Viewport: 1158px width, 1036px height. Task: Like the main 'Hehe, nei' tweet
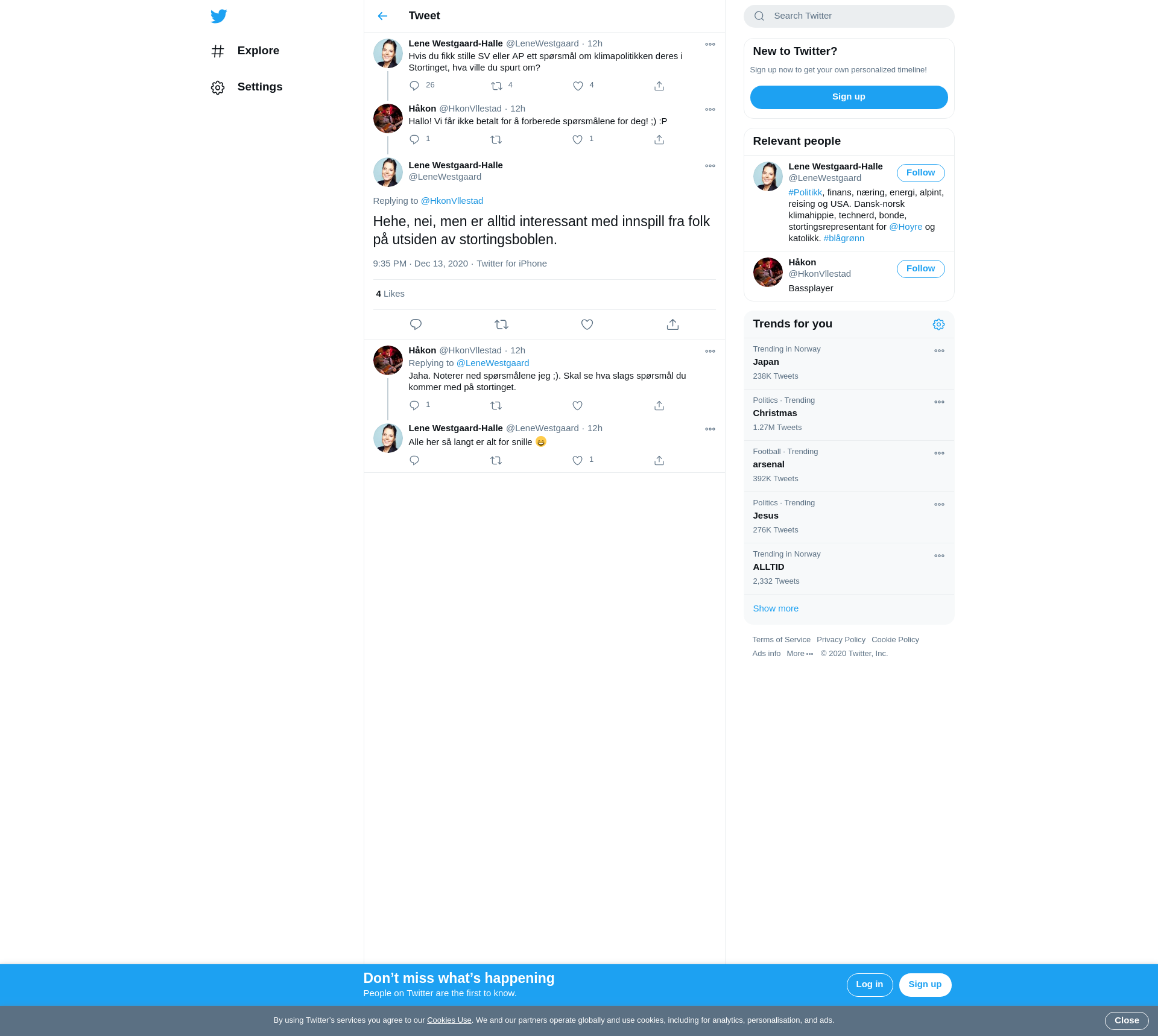[587, 324]
